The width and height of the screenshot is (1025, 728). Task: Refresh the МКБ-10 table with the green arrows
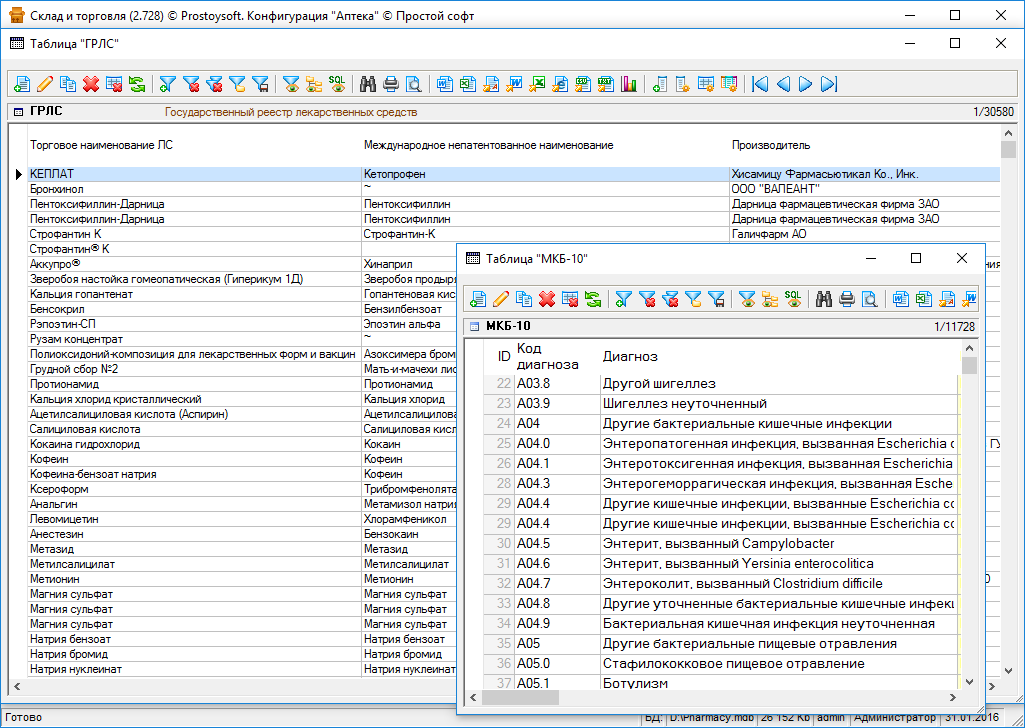(593, 299)
